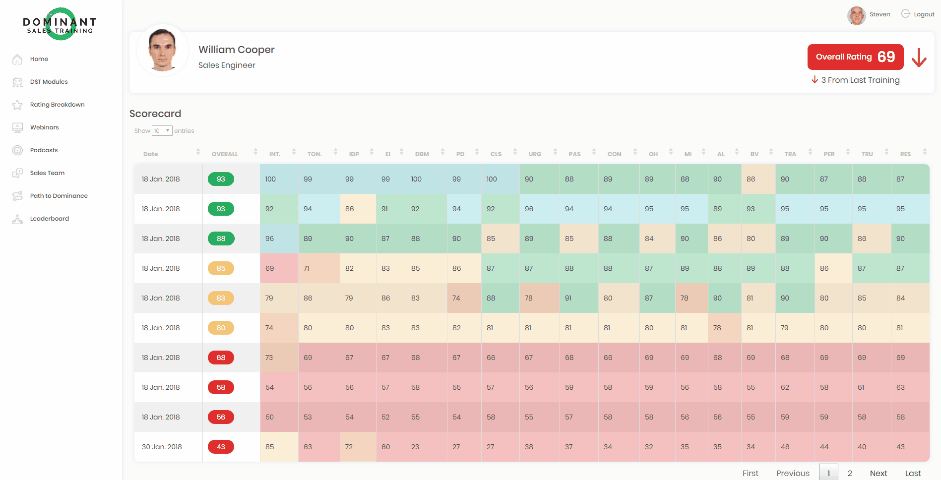Click the First pagination link

tap(750, 473)
